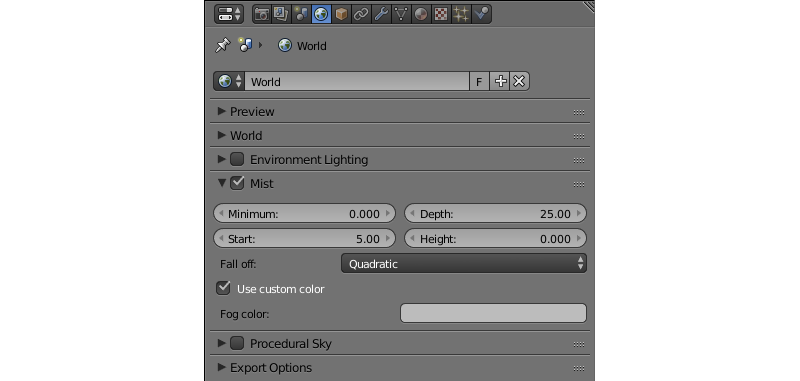The height and width of the screenshot is (381, 800).
Task: Unlink the world with the X button
Action: click(x=519, y=81)
